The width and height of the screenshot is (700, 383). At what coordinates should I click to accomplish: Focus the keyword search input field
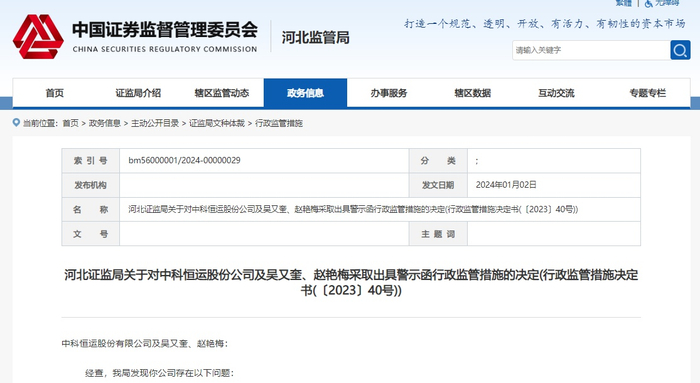[591, 50]
